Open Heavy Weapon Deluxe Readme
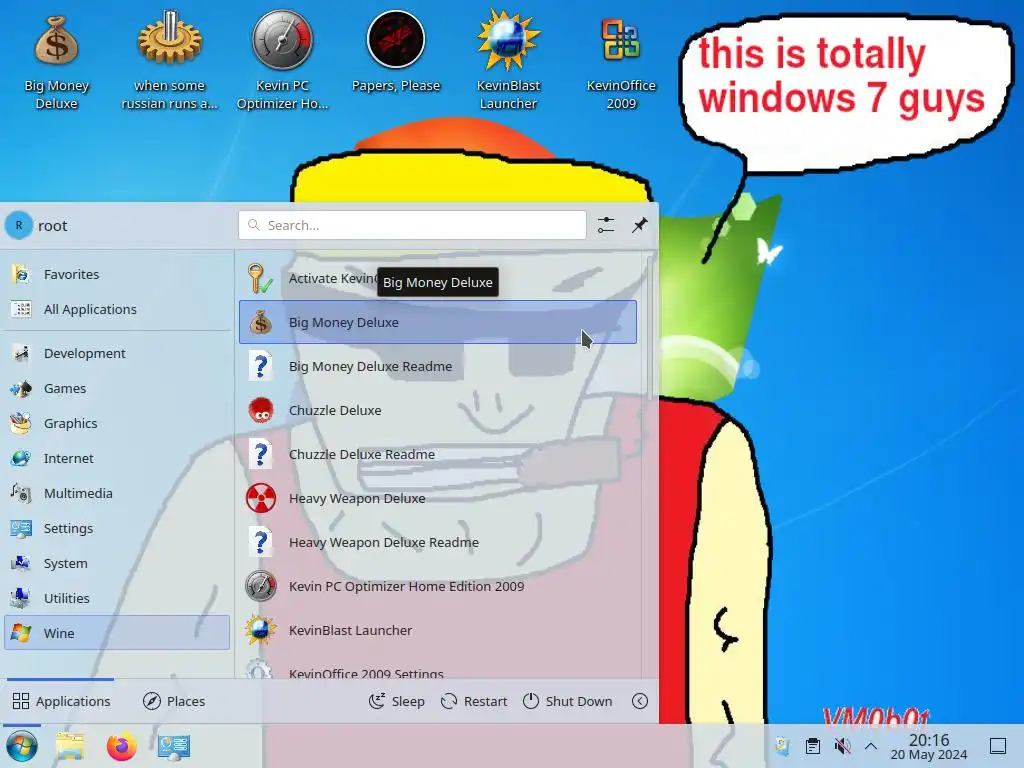Viewport: 1024px width, 768px height. 438,542
